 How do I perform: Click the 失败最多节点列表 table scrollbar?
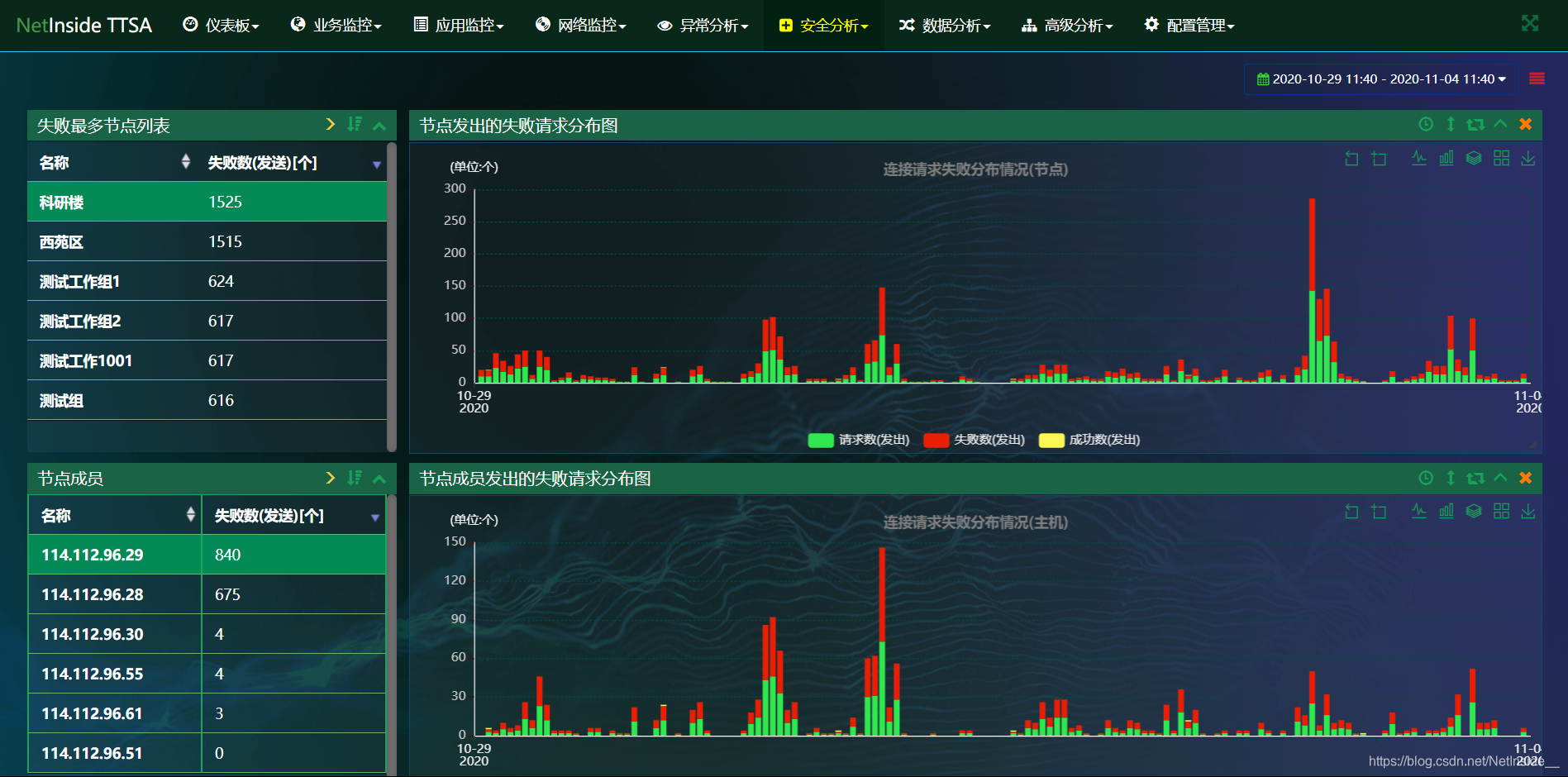click(392, 298)
